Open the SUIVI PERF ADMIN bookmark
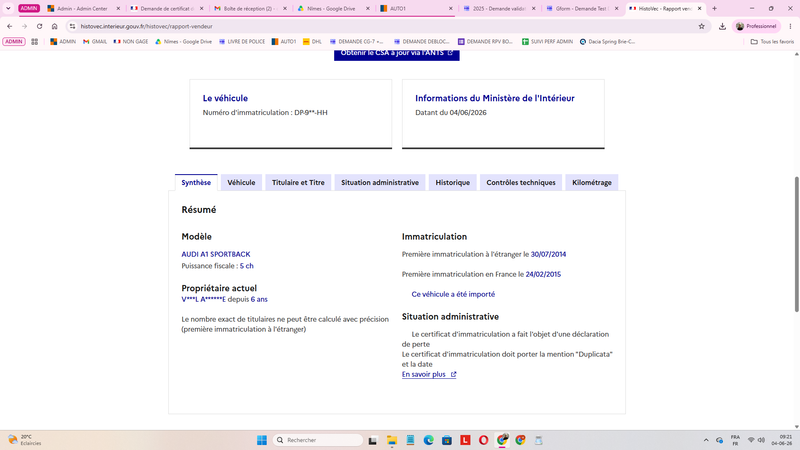 547,41
